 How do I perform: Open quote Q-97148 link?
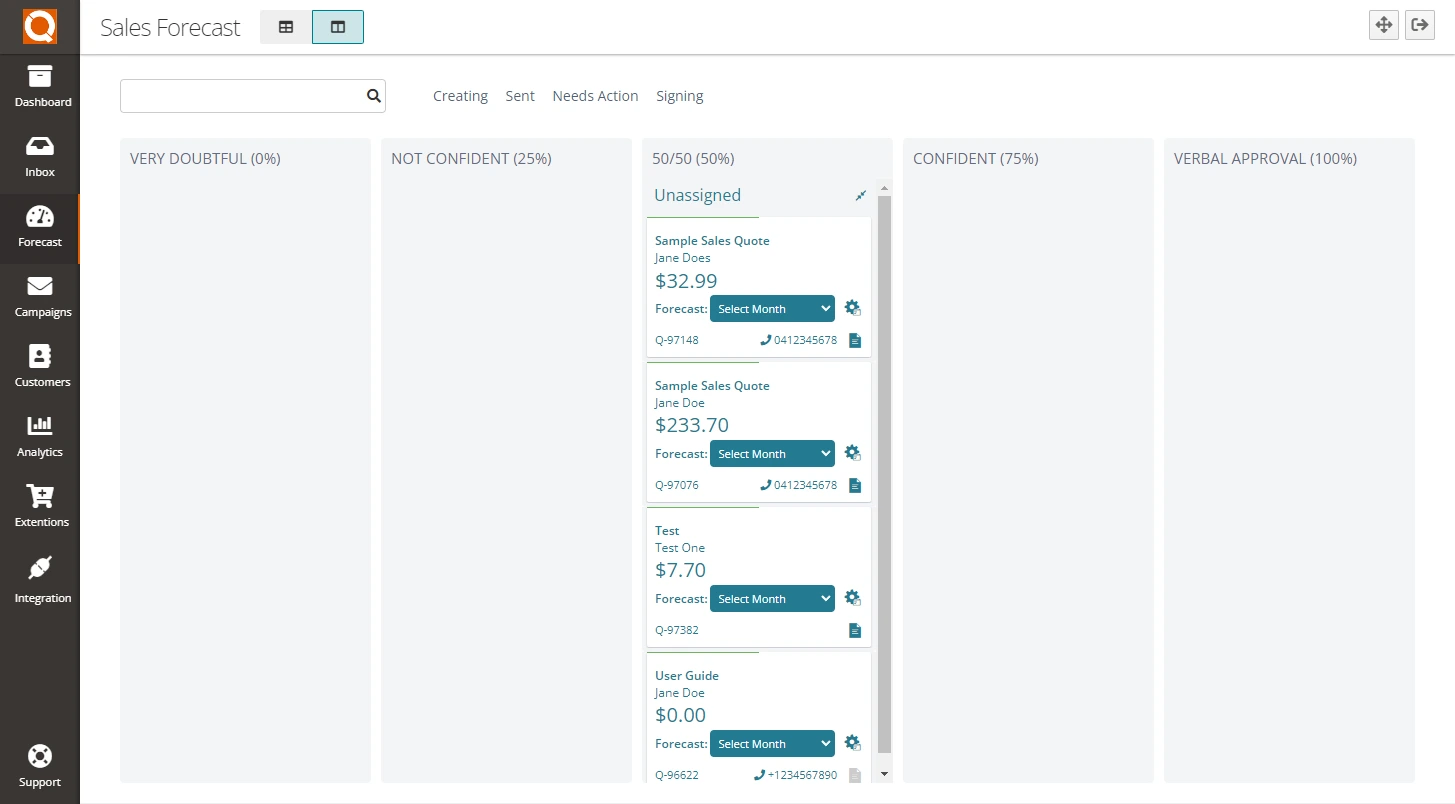(676, 340)
